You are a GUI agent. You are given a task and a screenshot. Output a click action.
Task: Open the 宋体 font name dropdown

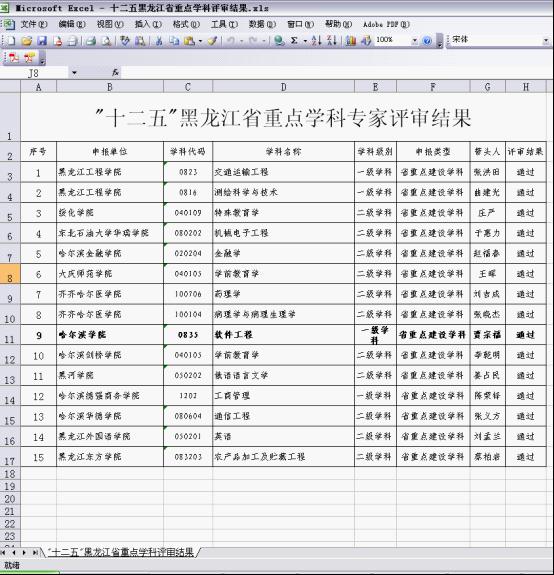[x=546, y=40]
